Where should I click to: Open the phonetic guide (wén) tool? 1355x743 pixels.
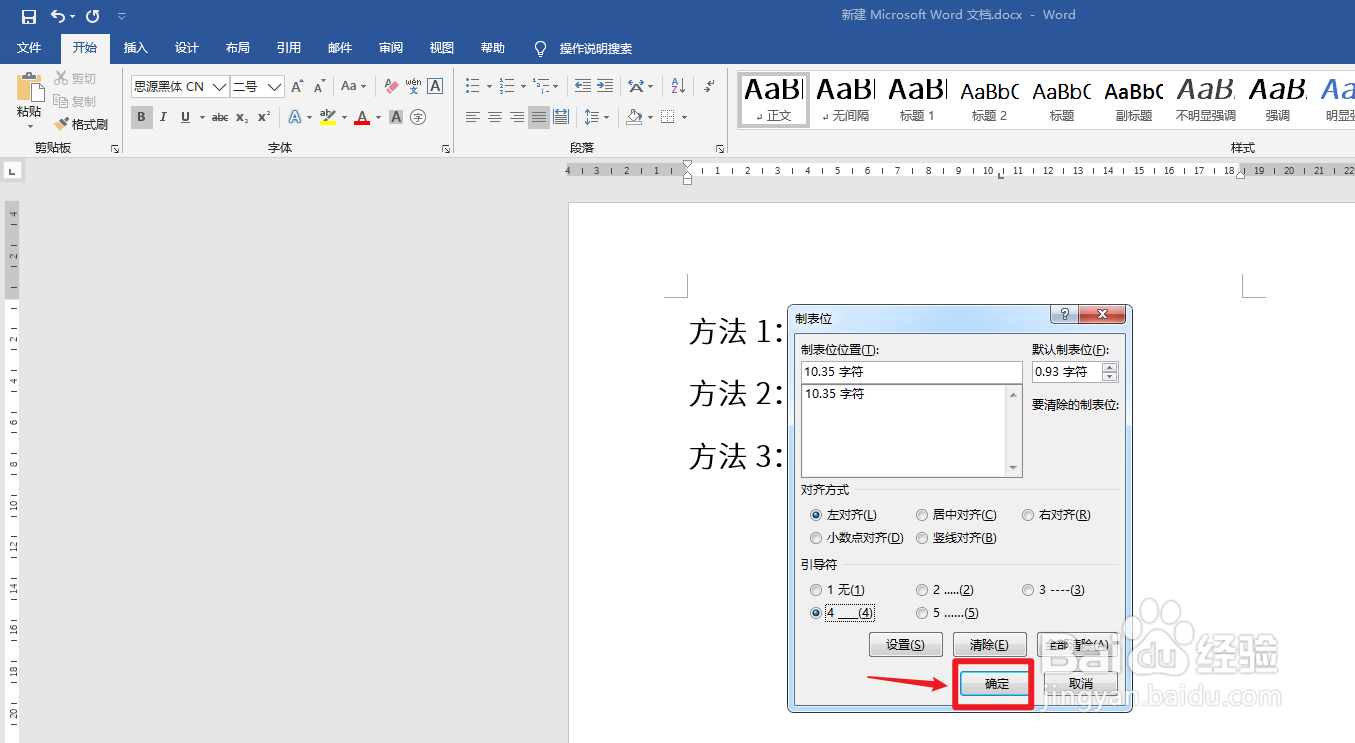coord(413,87)
